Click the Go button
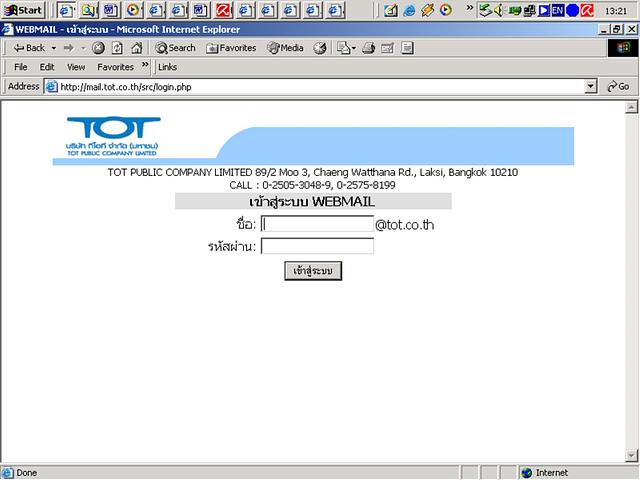 (618, 87)
